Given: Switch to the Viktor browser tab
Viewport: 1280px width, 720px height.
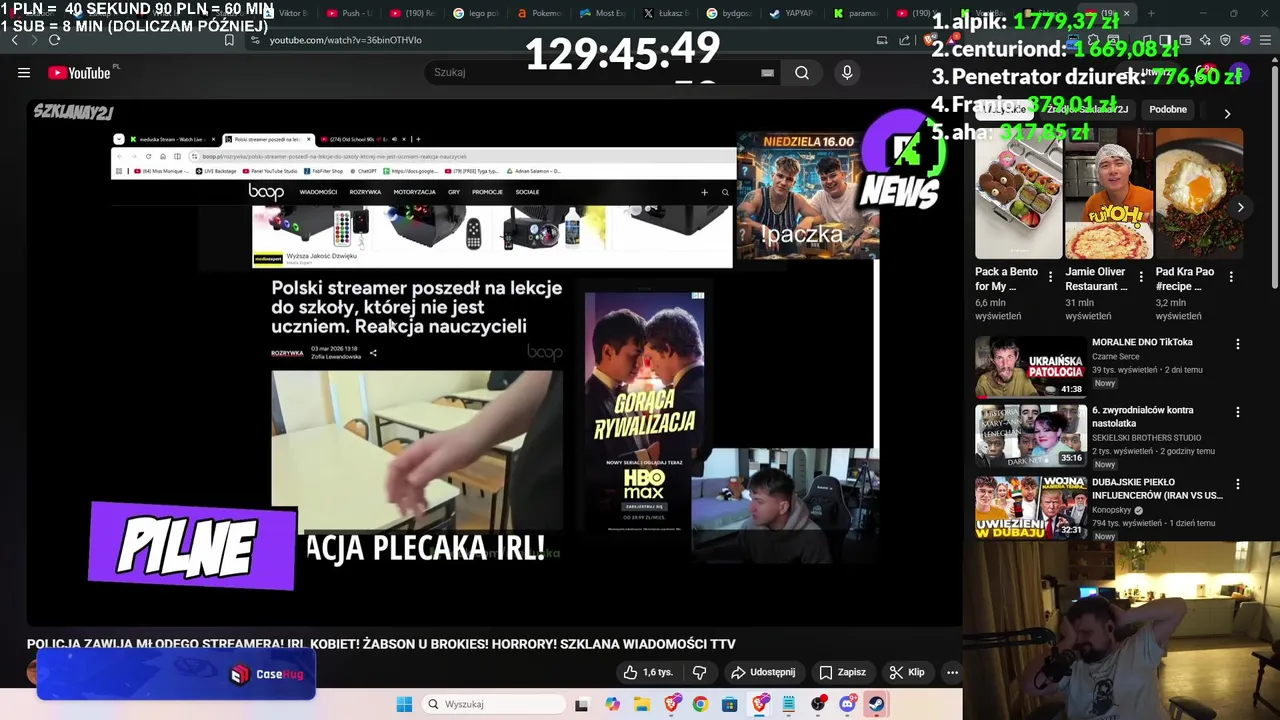Looking at the screenshot, I should 285,13.
